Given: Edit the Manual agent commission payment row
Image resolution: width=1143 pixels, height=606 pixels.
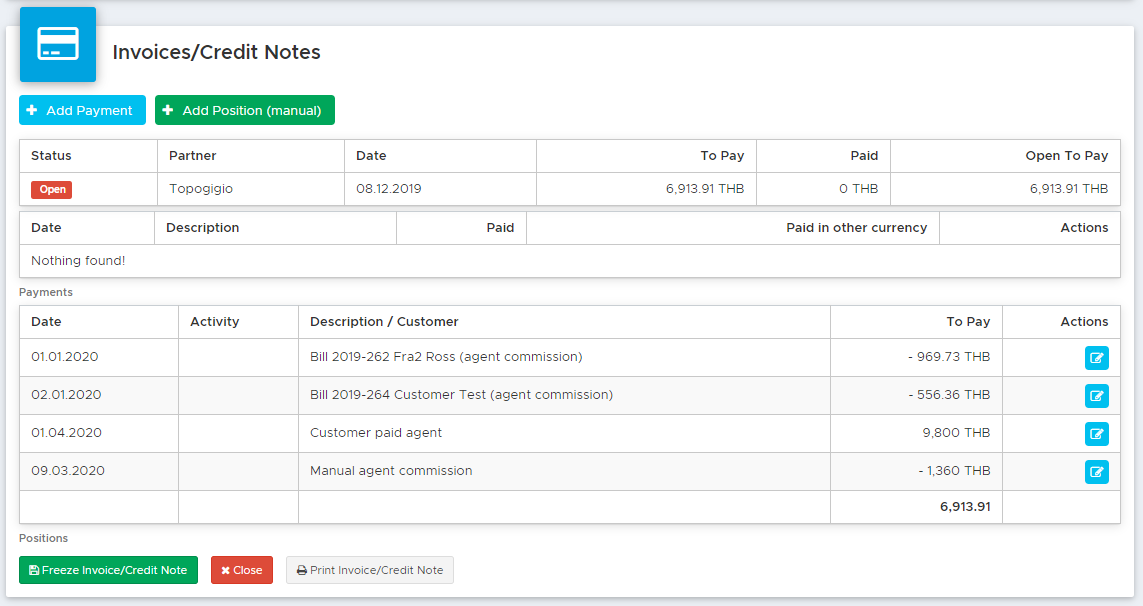Looking at the screenshot, I should point(1096,472).
